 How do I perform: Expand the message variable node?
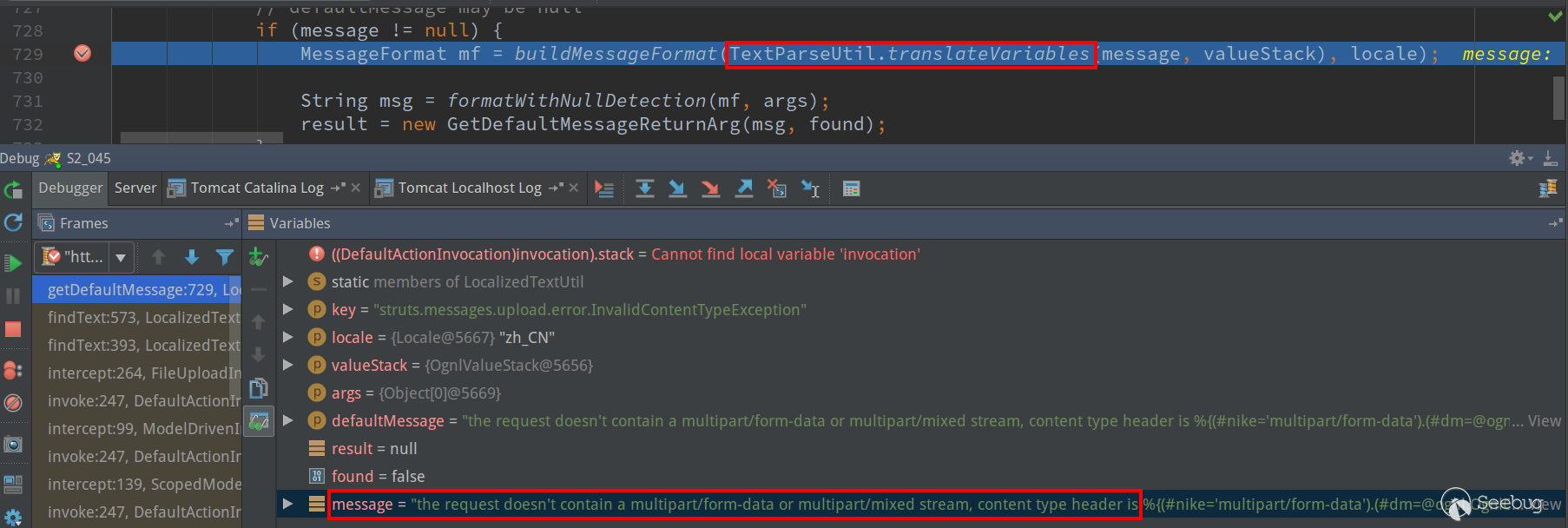pos(288,504)
